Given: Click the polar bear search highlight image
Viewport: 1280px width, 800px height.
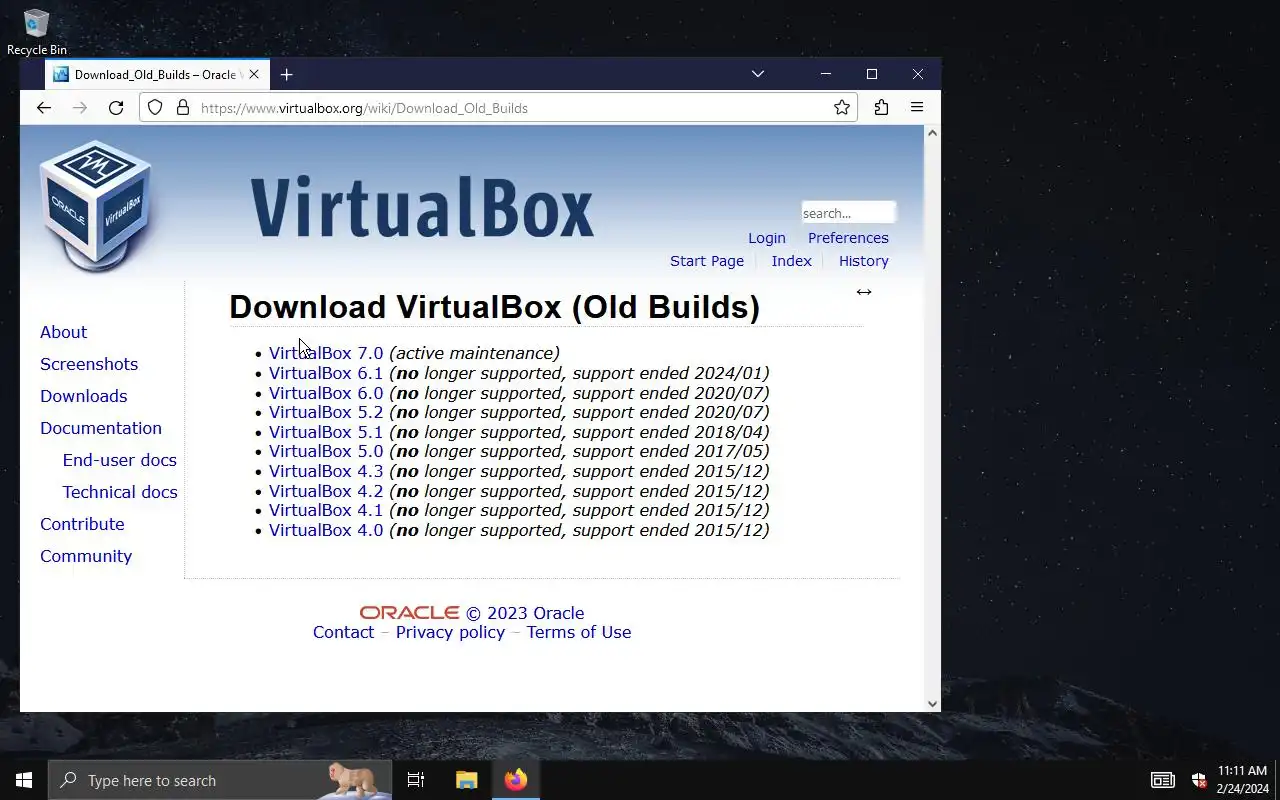Looking at the screenshot, I should tap(353, 780).
